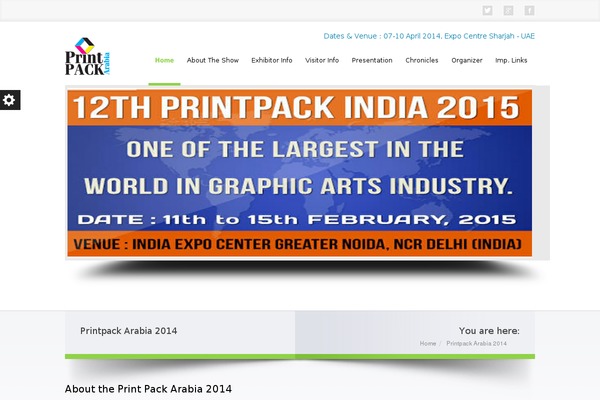
Task: Open Chronicles menu item
Action: point(422,60)
